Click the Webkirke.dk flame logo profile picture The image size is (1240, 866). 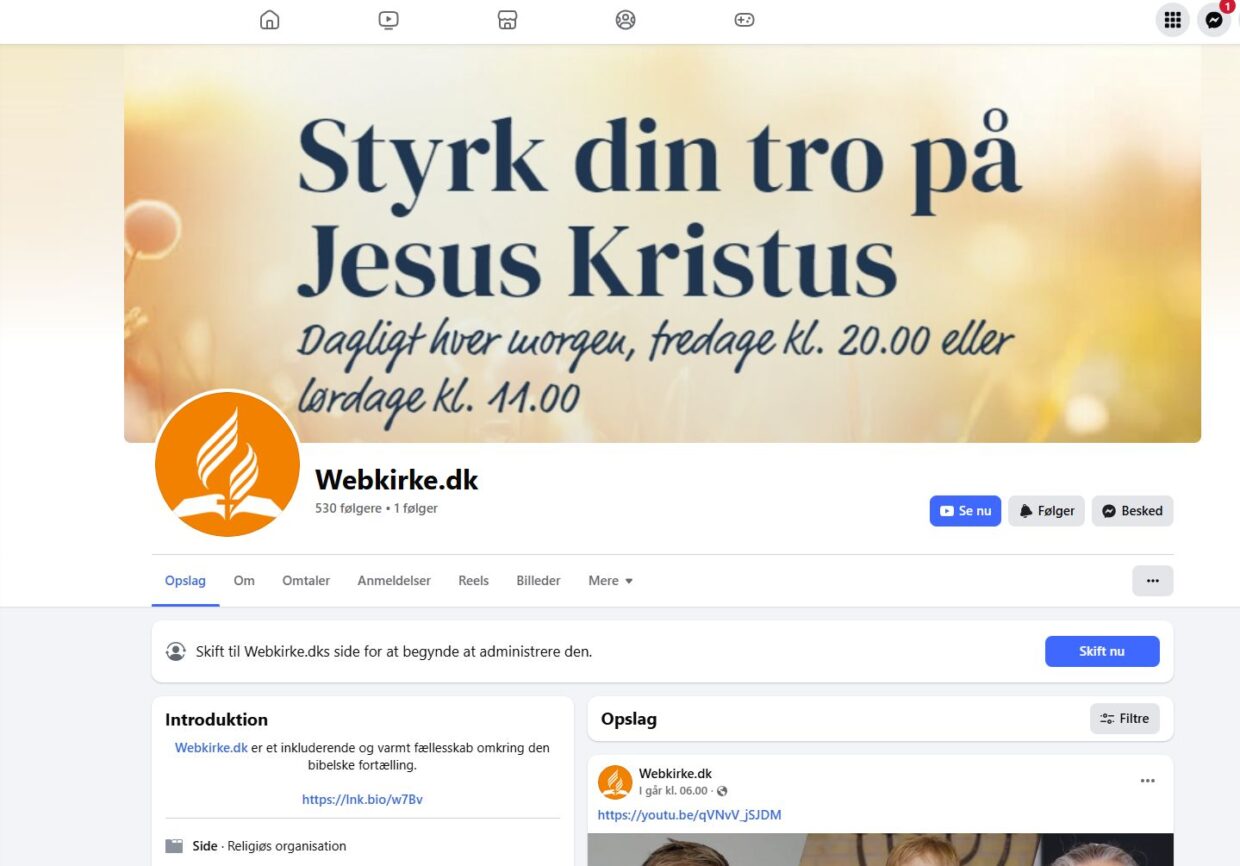point(228,464)
